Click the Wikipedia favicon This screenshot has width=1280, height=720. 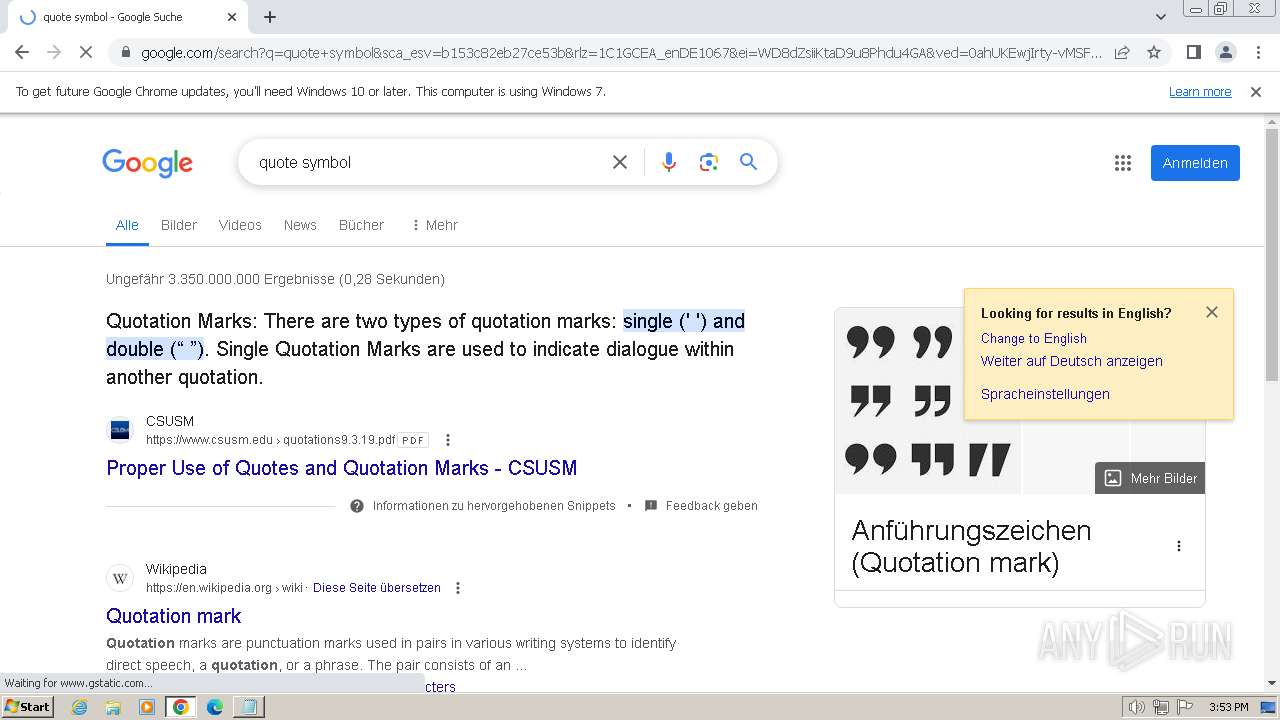click(120, 578)
